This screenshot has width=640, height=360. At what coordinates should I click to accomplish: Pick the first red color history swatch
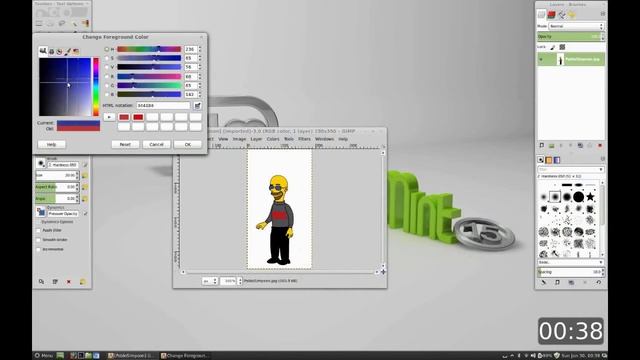[124, 117]
